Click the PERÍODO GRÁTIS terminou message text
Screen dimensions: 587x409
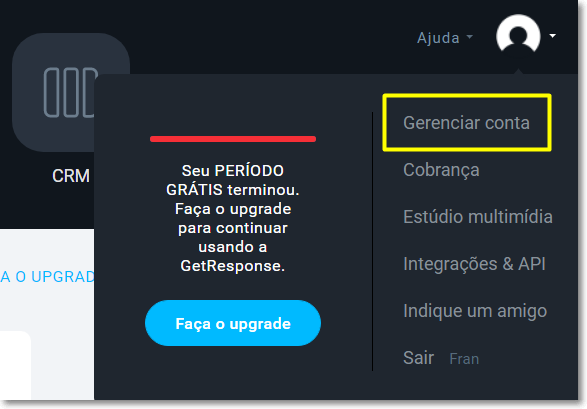click(x=232, y=180)
